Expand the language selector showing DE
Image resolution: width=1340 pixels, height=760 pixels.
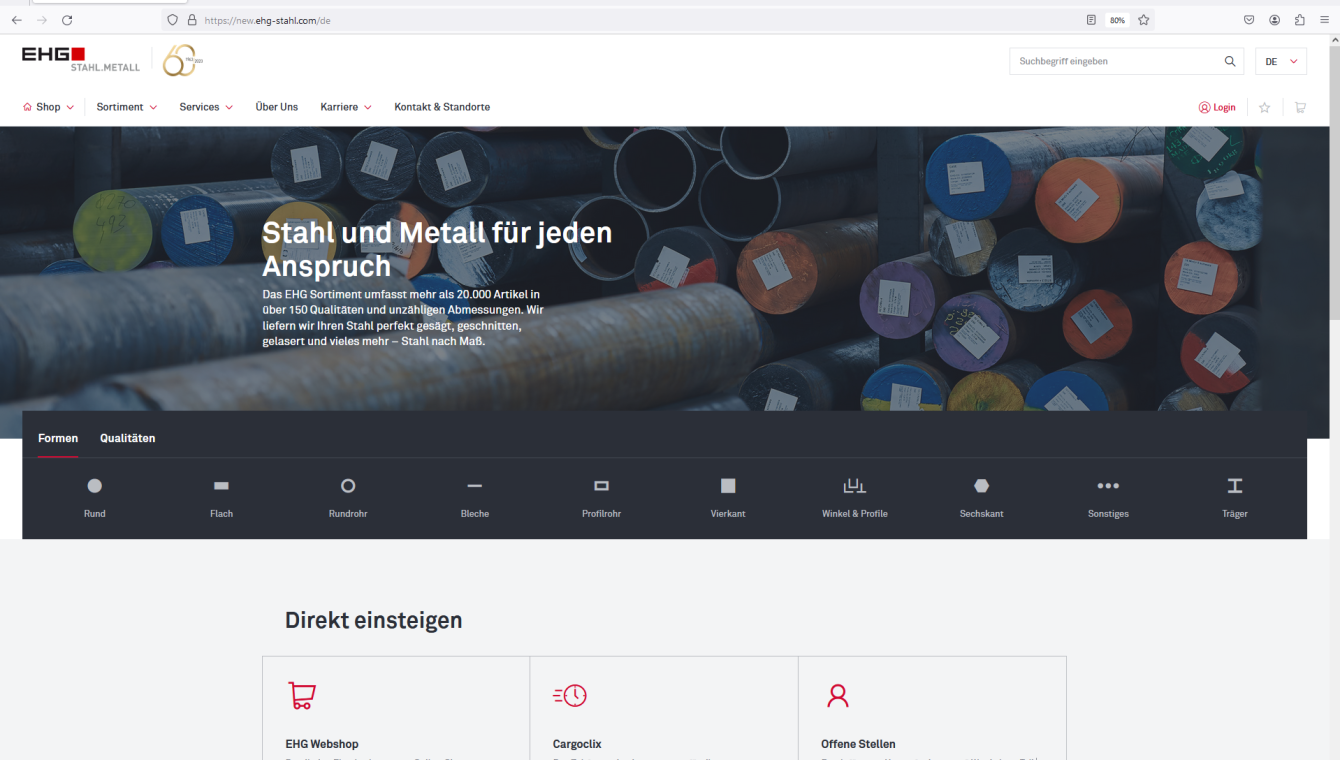click(x=1281, y=61)
